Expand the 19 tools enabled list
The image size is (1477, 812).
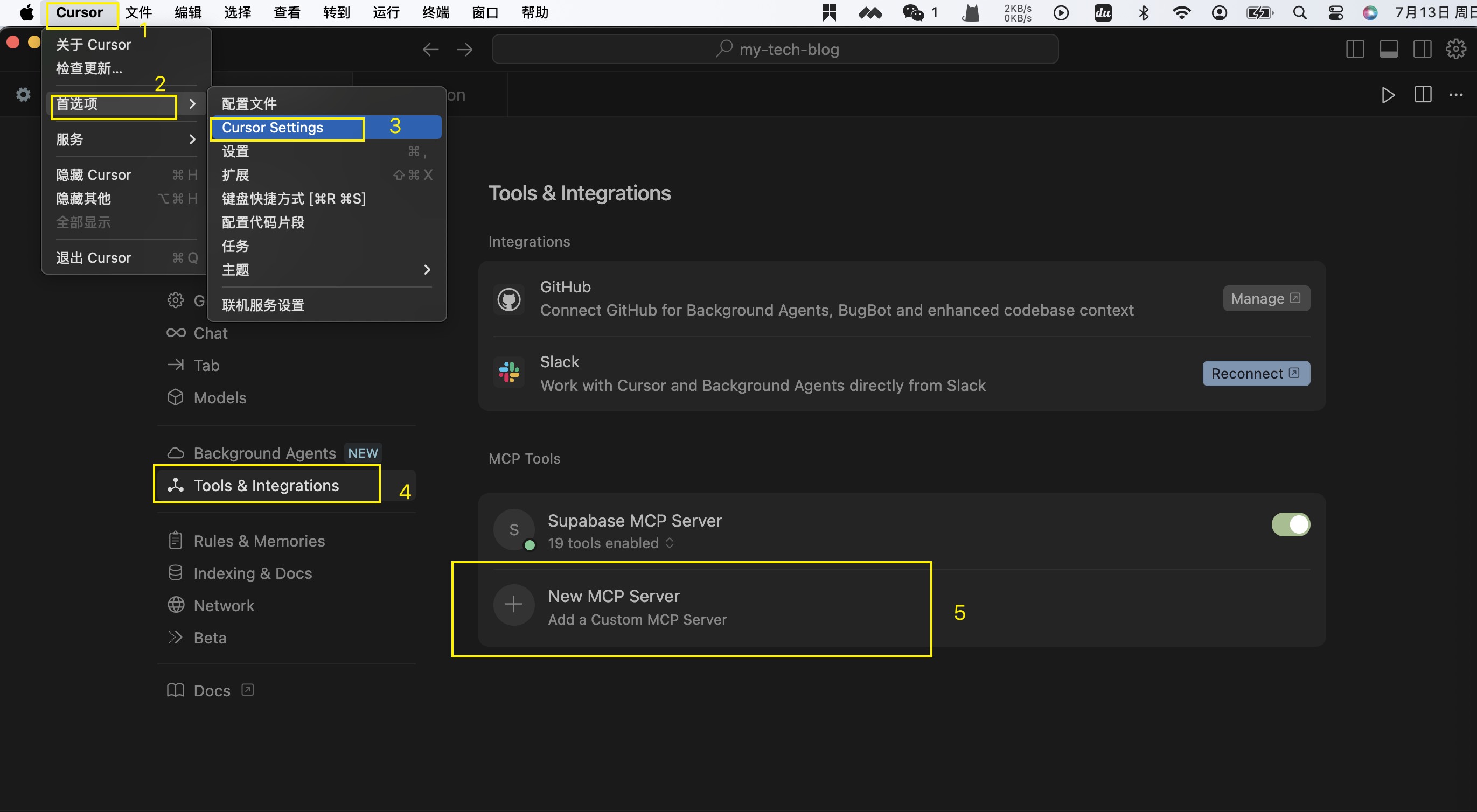[611, 543]
